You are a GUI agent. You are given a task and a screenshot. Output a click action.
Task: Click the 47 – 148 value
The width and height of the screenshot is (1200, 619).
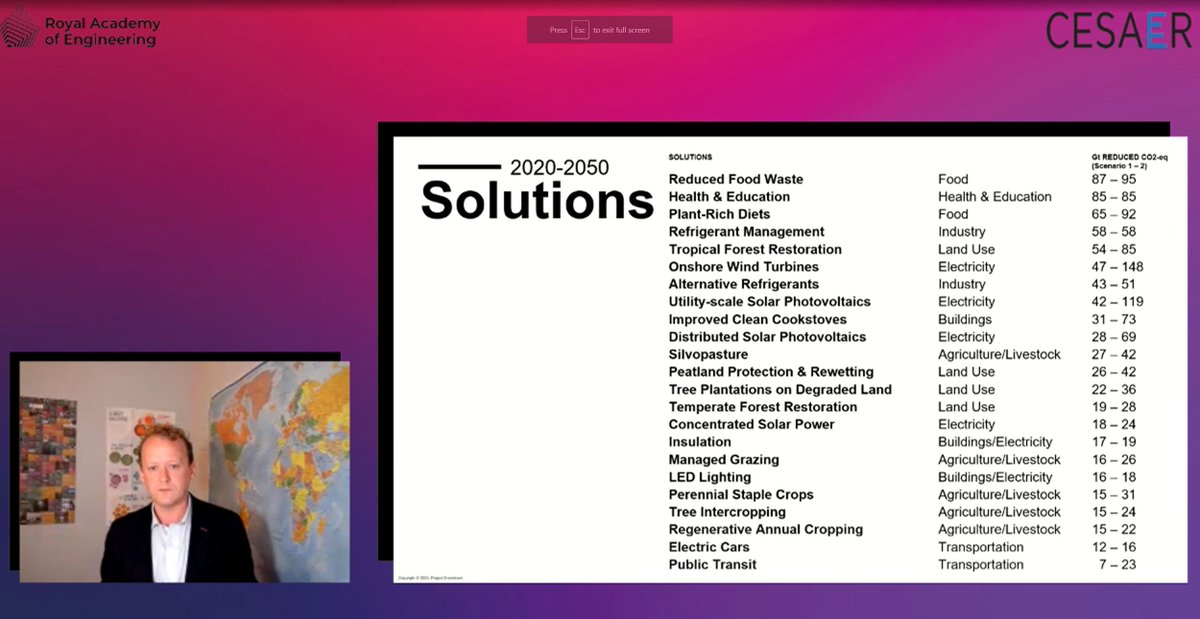[1117, 267]
